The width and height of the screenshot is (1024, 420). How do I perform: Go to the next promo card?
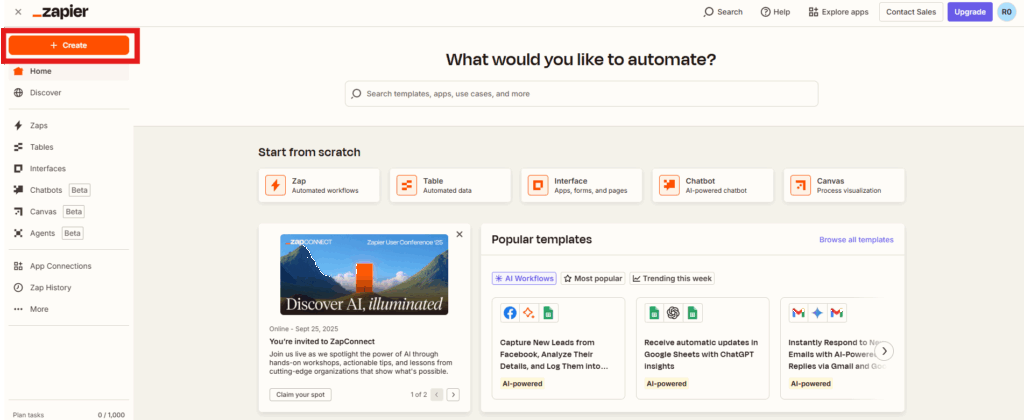coord(453,395)
